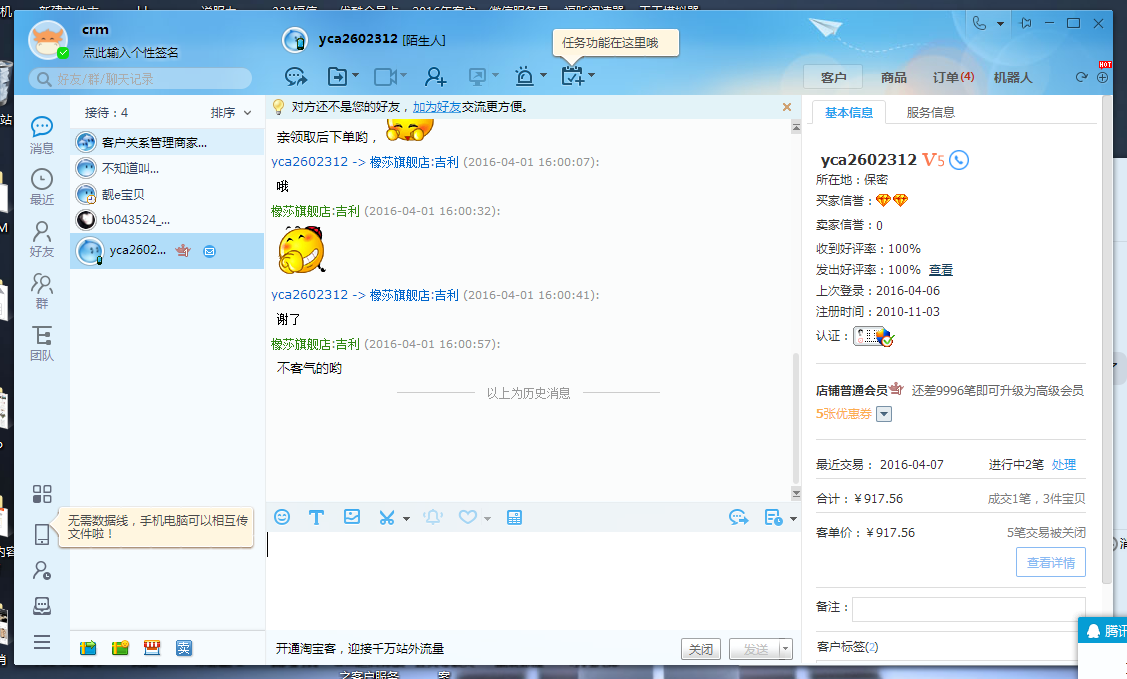Screen dimensions: 1127x679
Task: Click the scissors screenshot icon
Action: coord(387,517)
